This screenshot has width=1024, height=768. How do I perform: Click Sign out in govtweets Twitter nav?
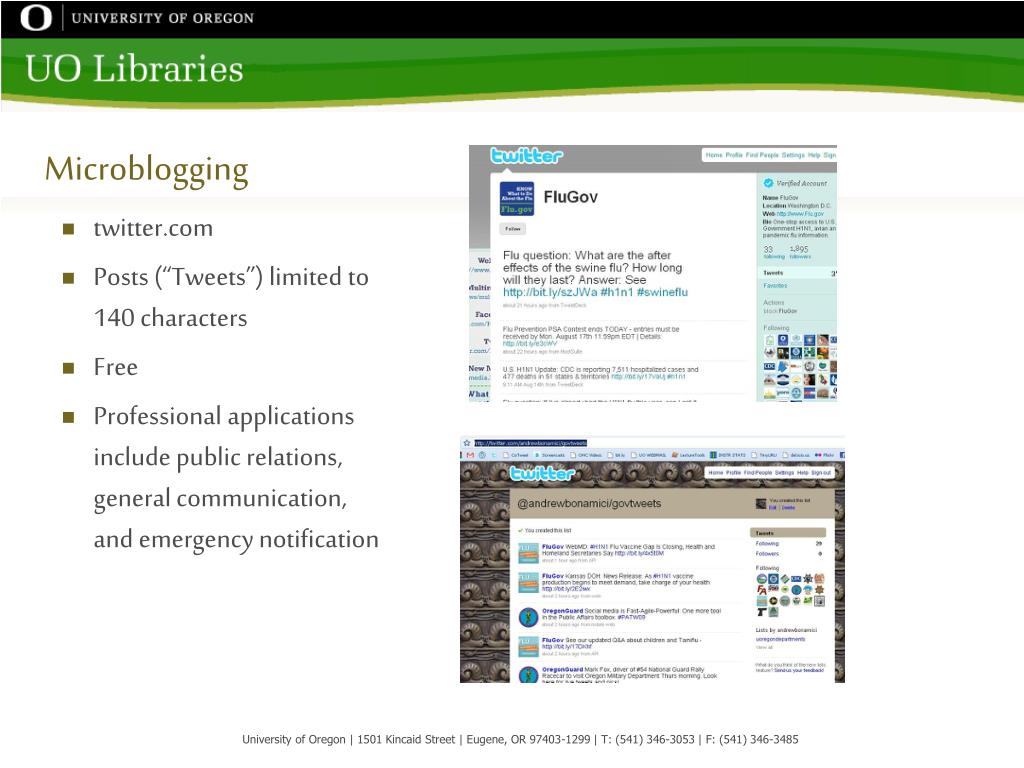pyautogui.click(x=821, y=472)
